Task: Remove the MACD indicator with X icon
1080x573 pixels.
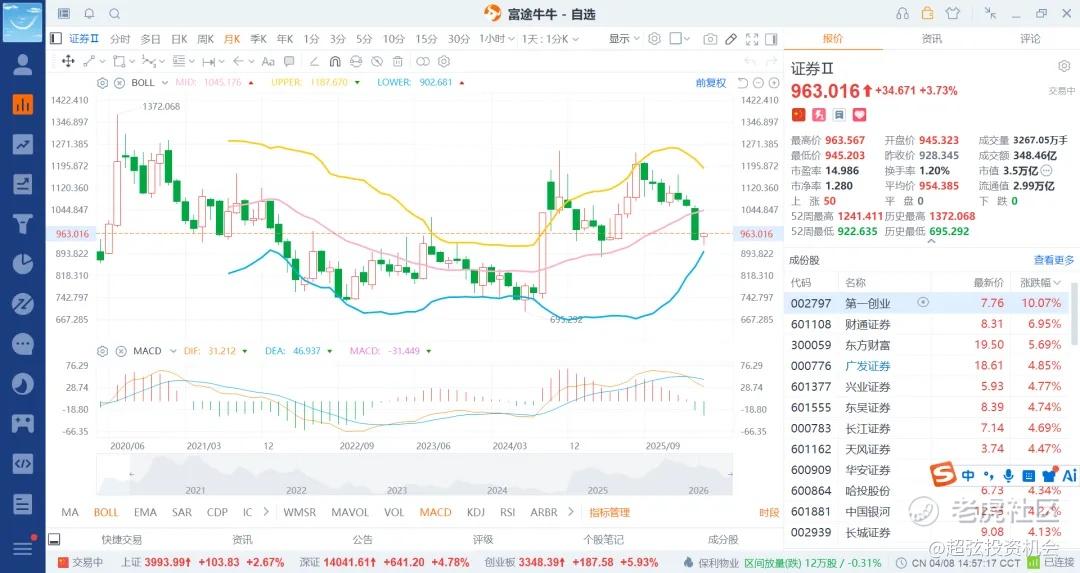Action: tap(120, 351)
